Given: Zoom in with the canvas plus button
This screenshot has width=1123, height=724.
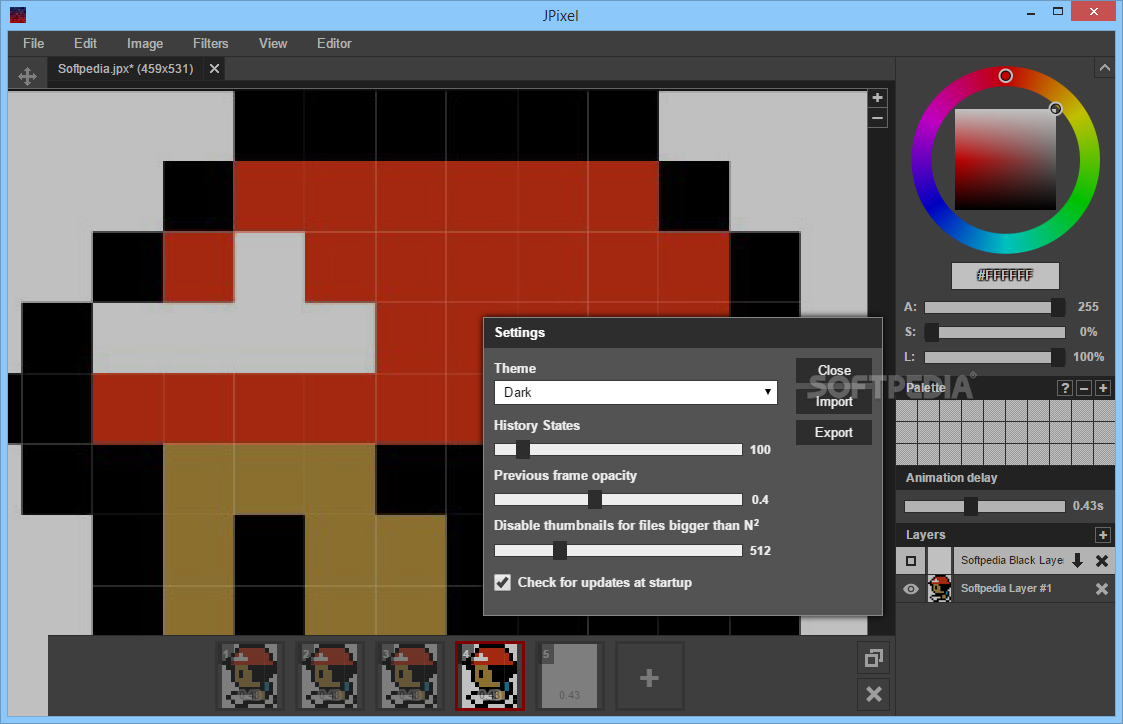Looking at the screenshot, I should [x=877, y=98].
